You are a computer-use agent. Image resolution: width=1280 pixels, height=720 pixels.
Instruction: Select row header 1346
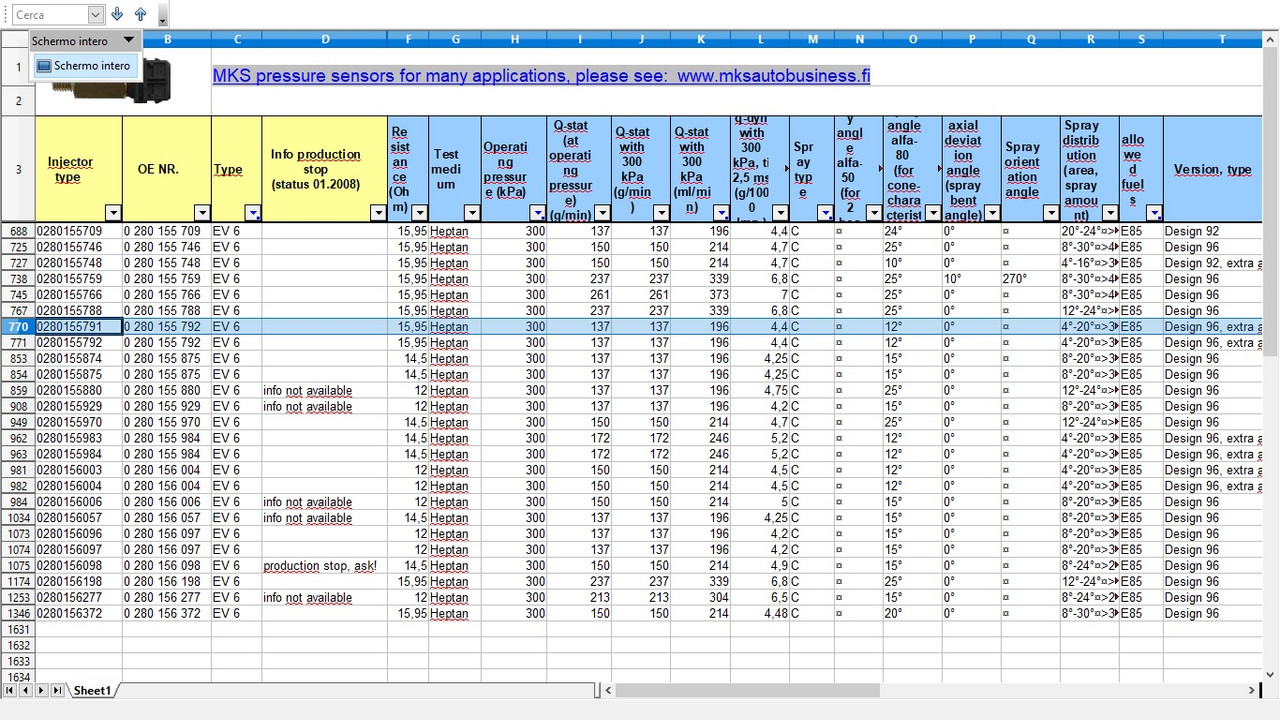tap(18, 614)
